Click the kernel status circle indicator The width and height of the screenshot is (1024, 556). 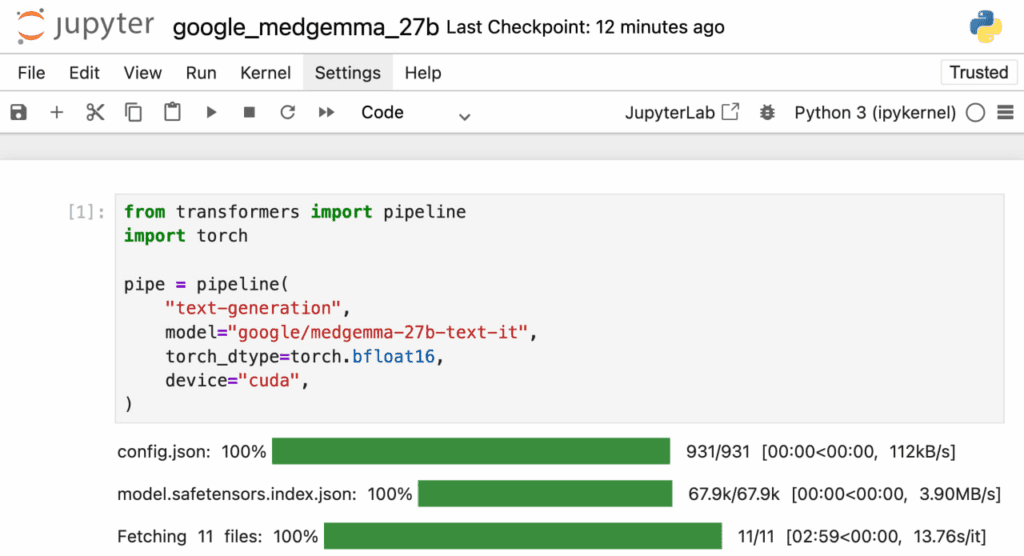tap(976, 113)
